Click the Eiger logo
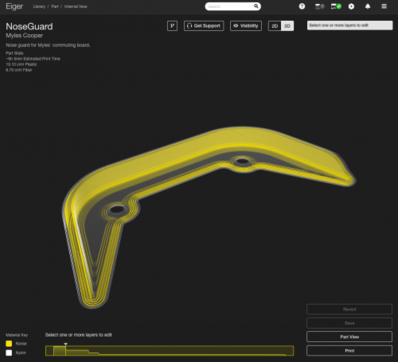 point(14,7)
